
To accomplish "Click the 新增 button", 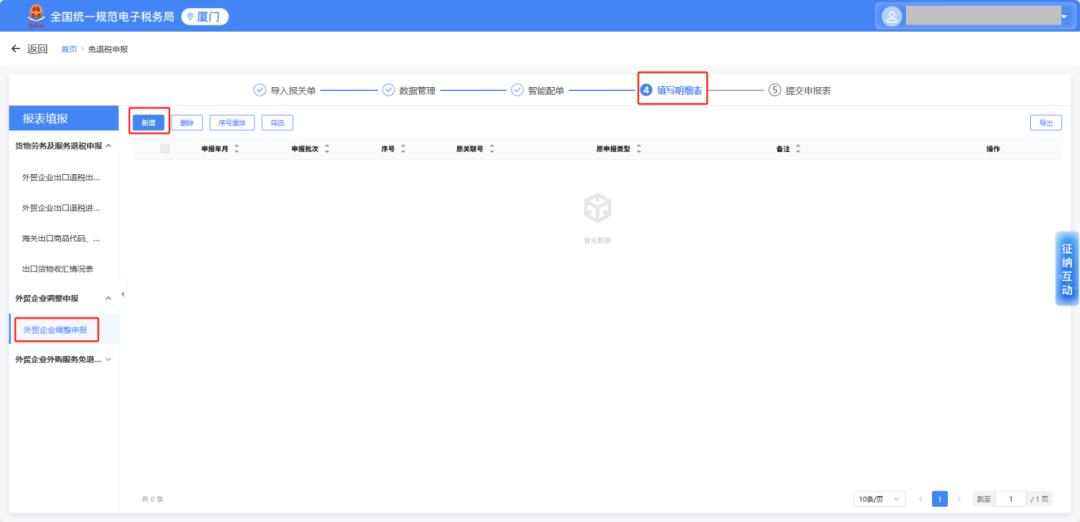I will coord(148,123).
